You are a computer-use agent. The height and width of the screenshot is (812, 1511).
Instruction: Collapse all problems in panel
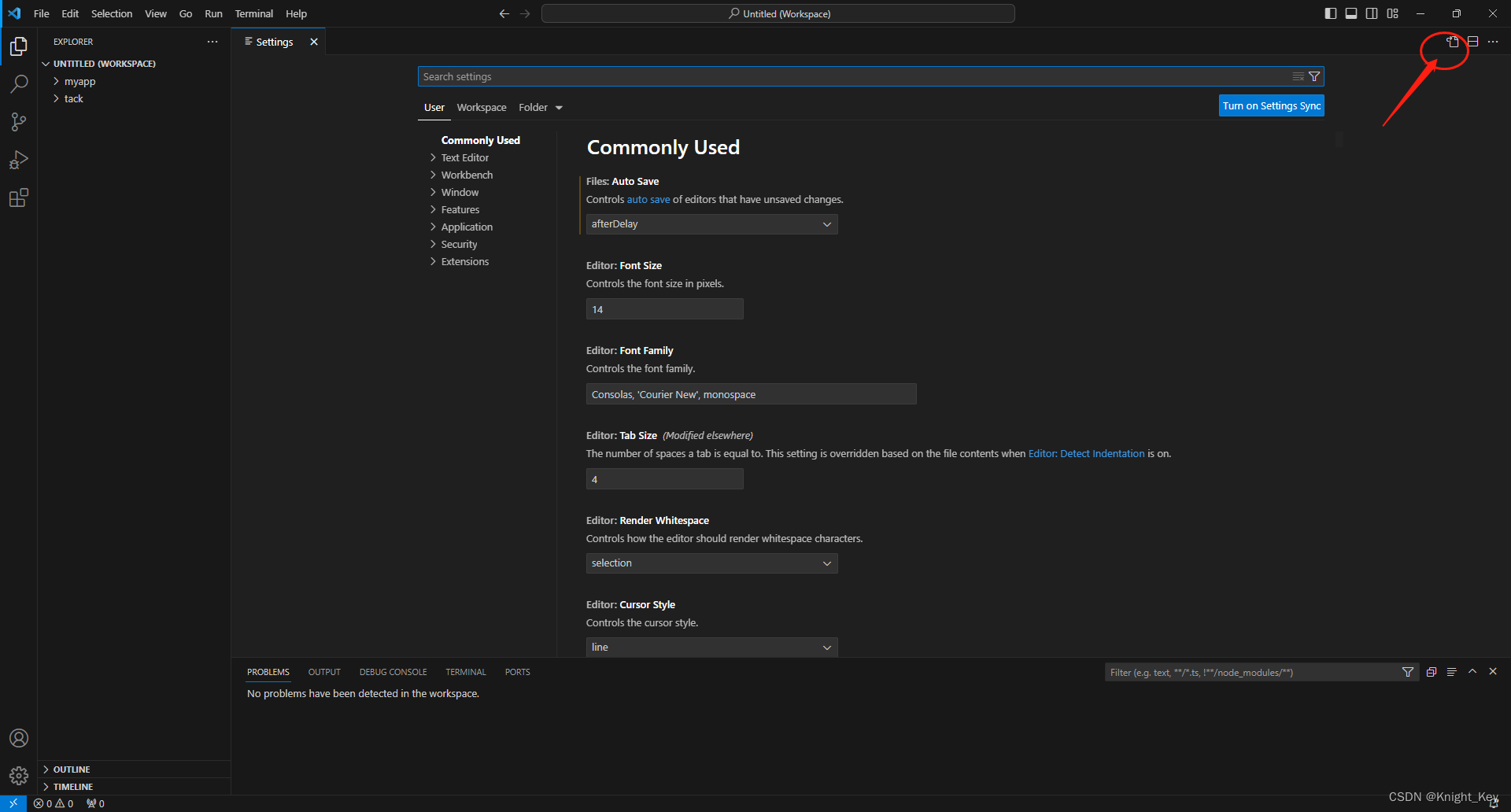pyautogui.click(x=1432, y=672)
